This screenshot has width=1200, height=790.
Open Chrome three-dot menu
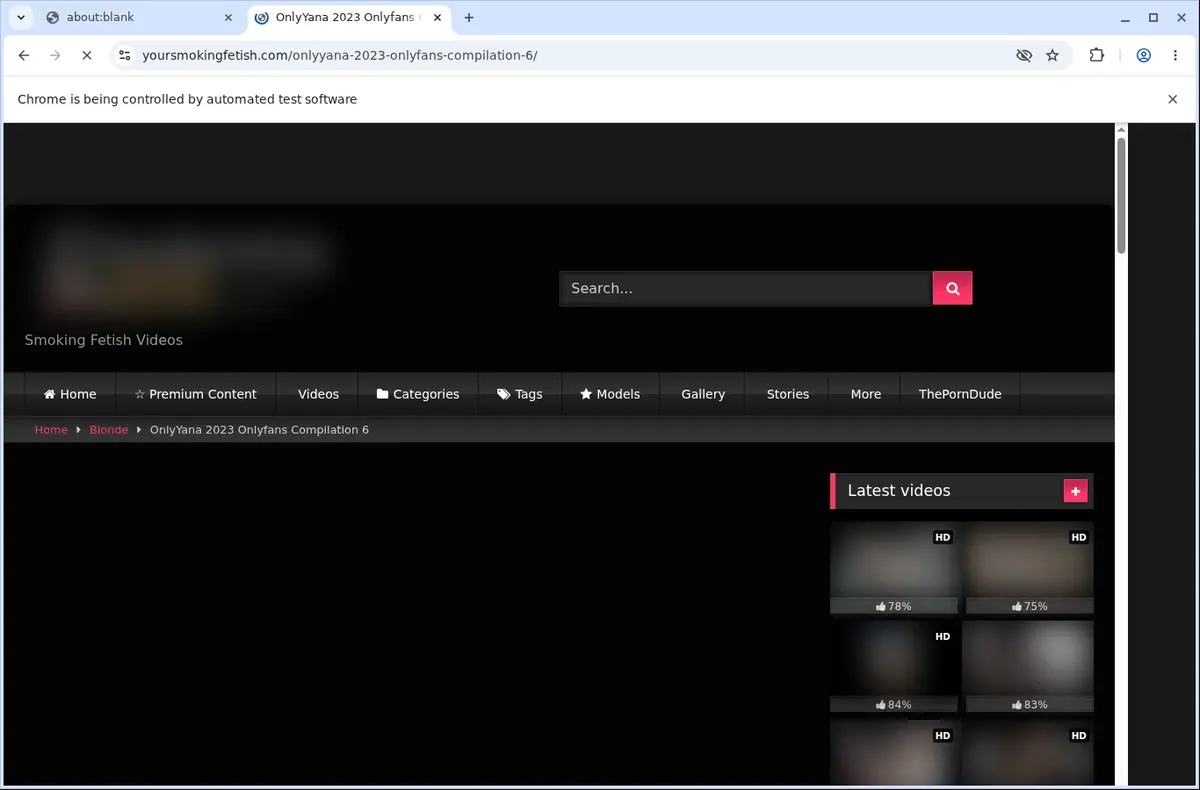tap(1174, 56)
